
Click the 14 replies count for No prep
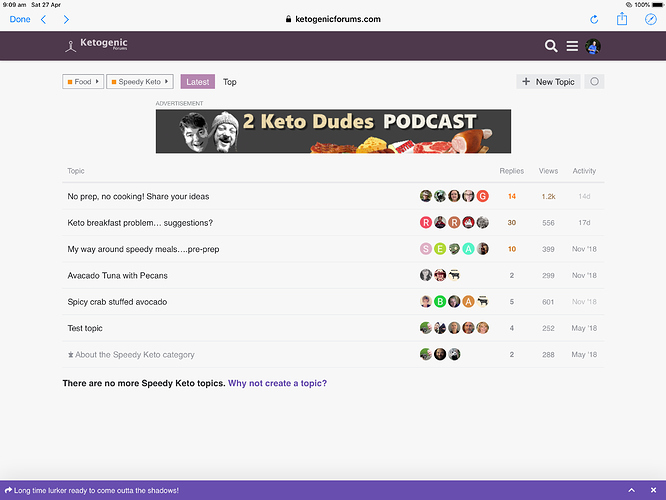tap(512, 196)
